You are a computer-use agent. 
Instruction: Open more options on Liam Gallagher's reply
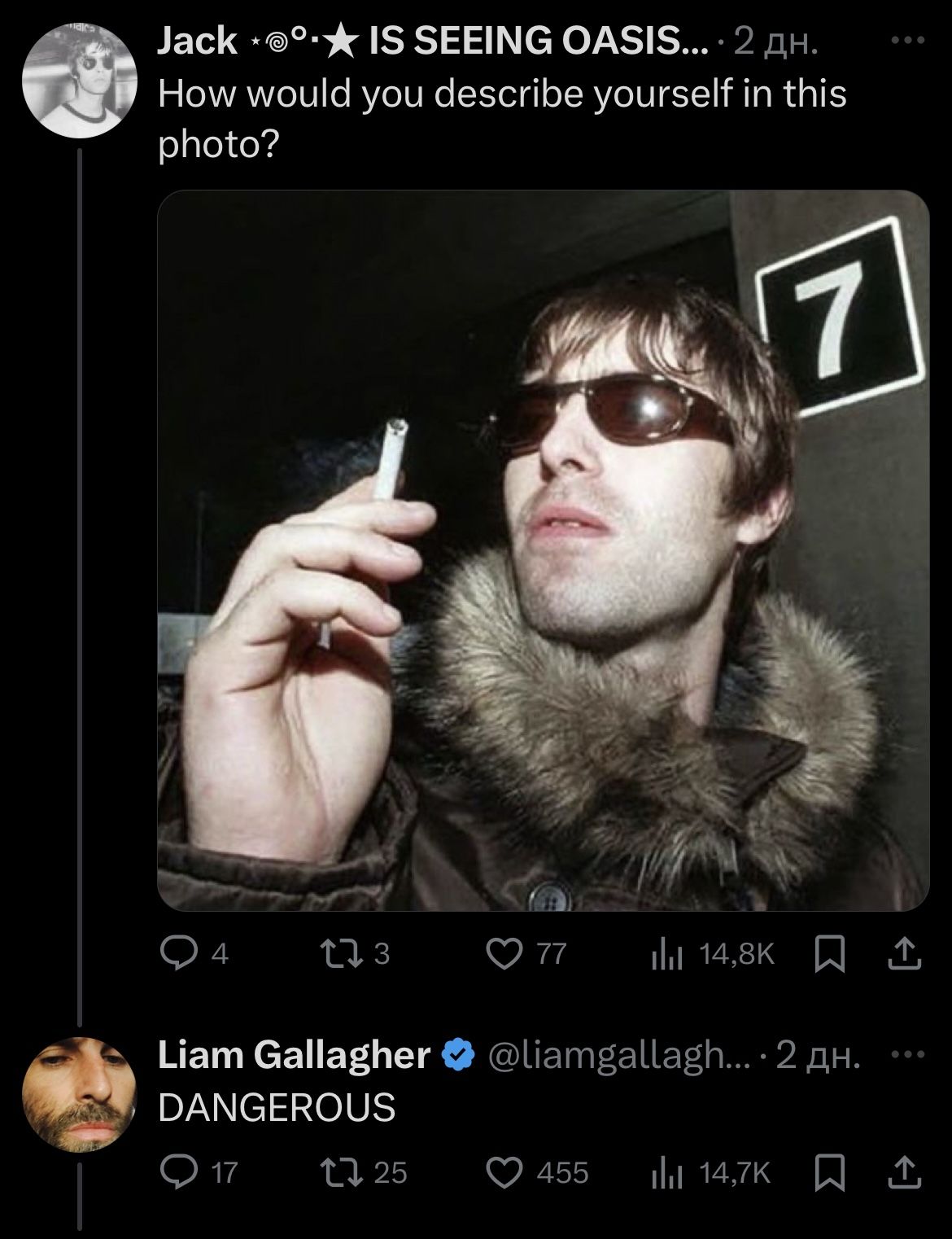(909, 1055)
